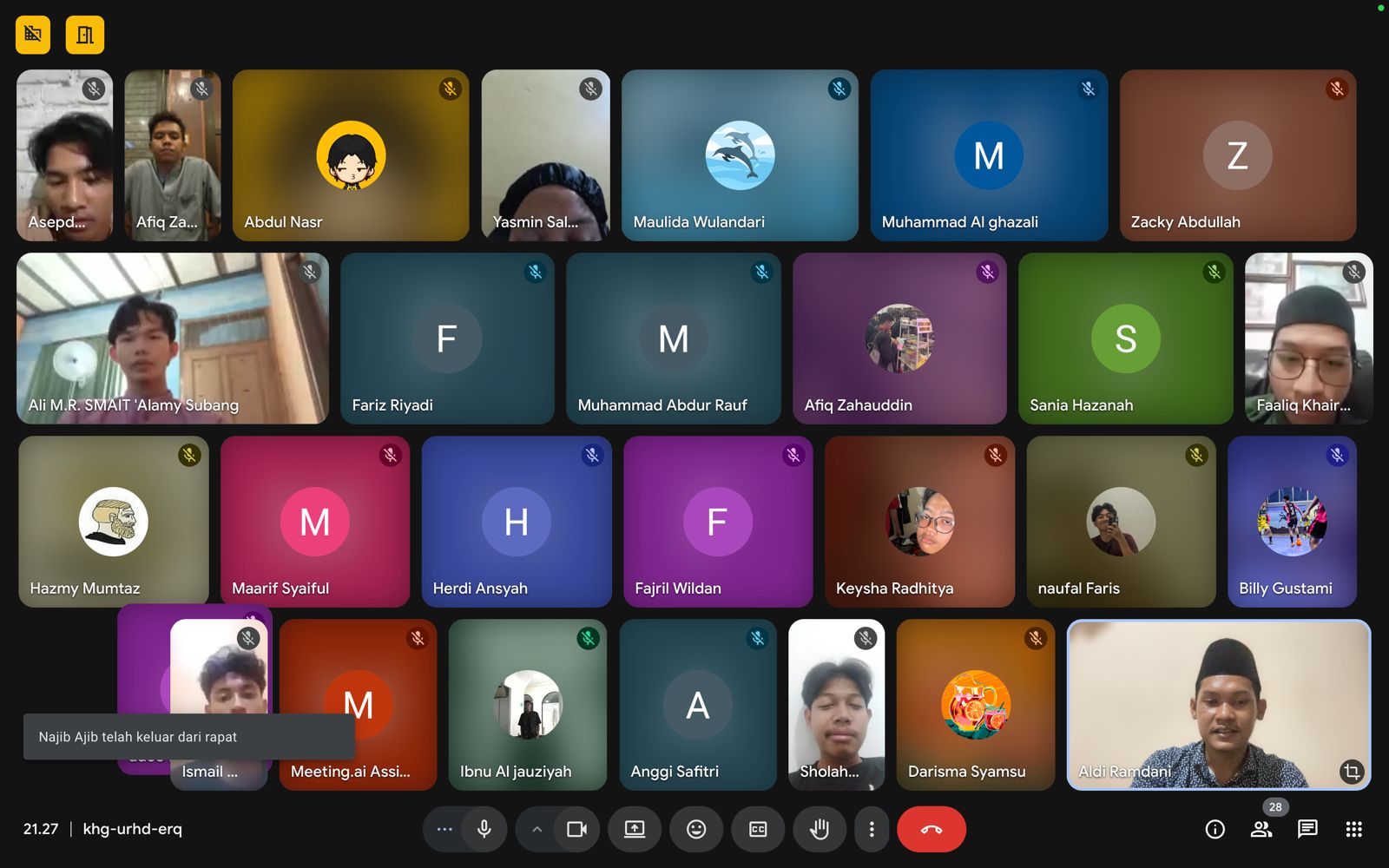Turn on closed captions
1389x868 pixels.
[758, 829]
